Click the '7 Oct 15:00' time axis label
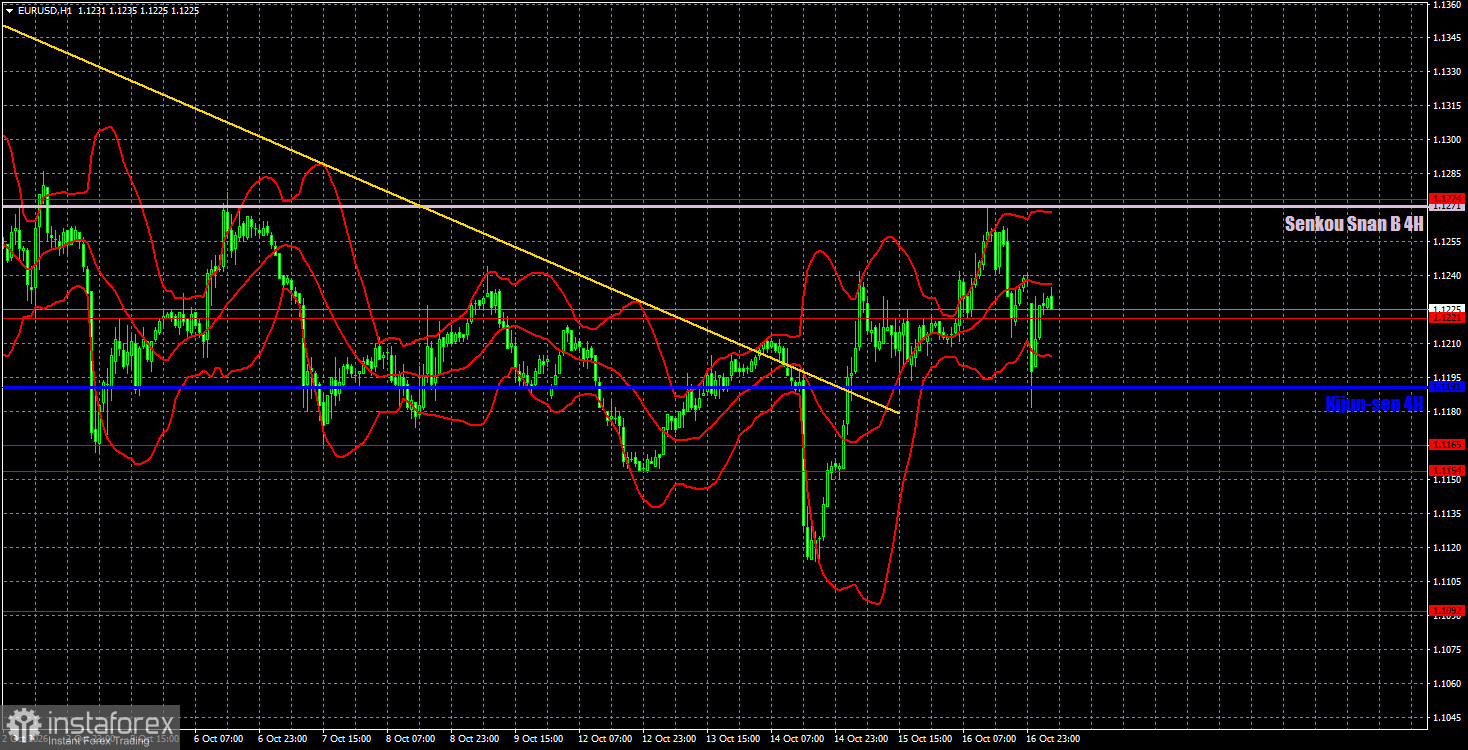The width and height of the screenshot is (1468, 750). pyautogui.click(x=345, y=739)
